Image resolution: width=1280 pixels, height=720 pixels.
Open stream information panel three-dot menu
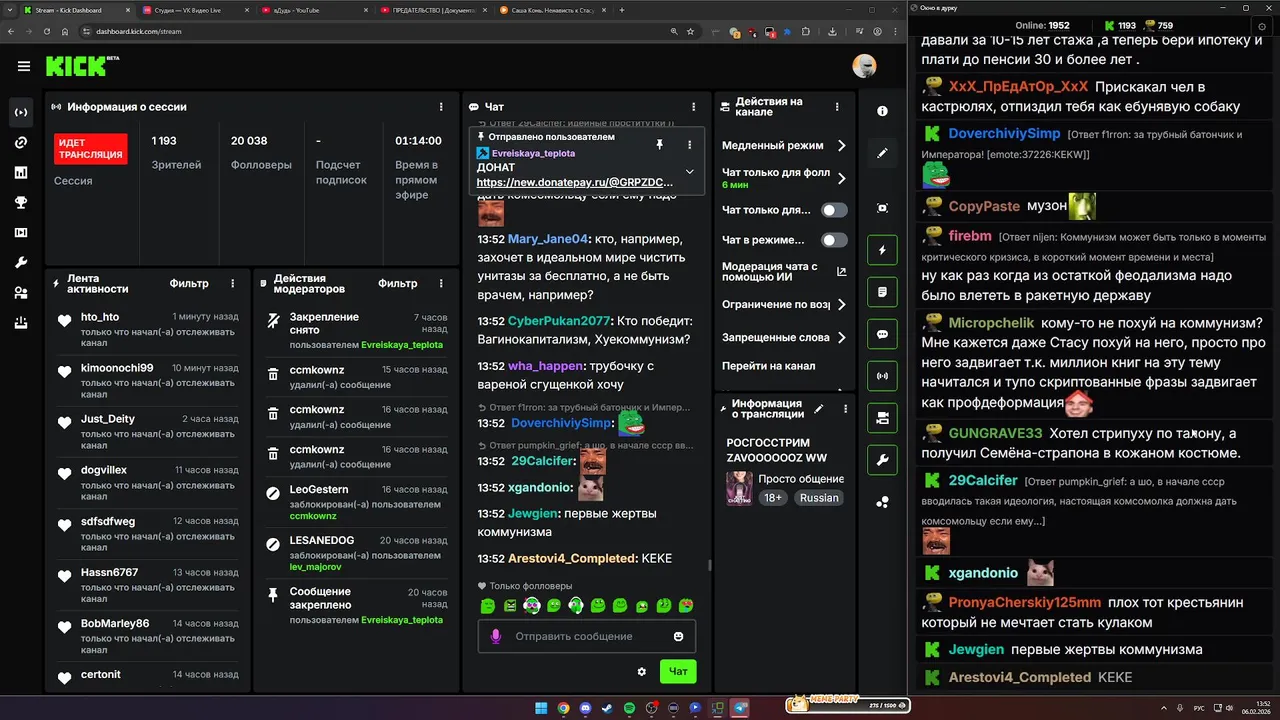tap(845, 409)
